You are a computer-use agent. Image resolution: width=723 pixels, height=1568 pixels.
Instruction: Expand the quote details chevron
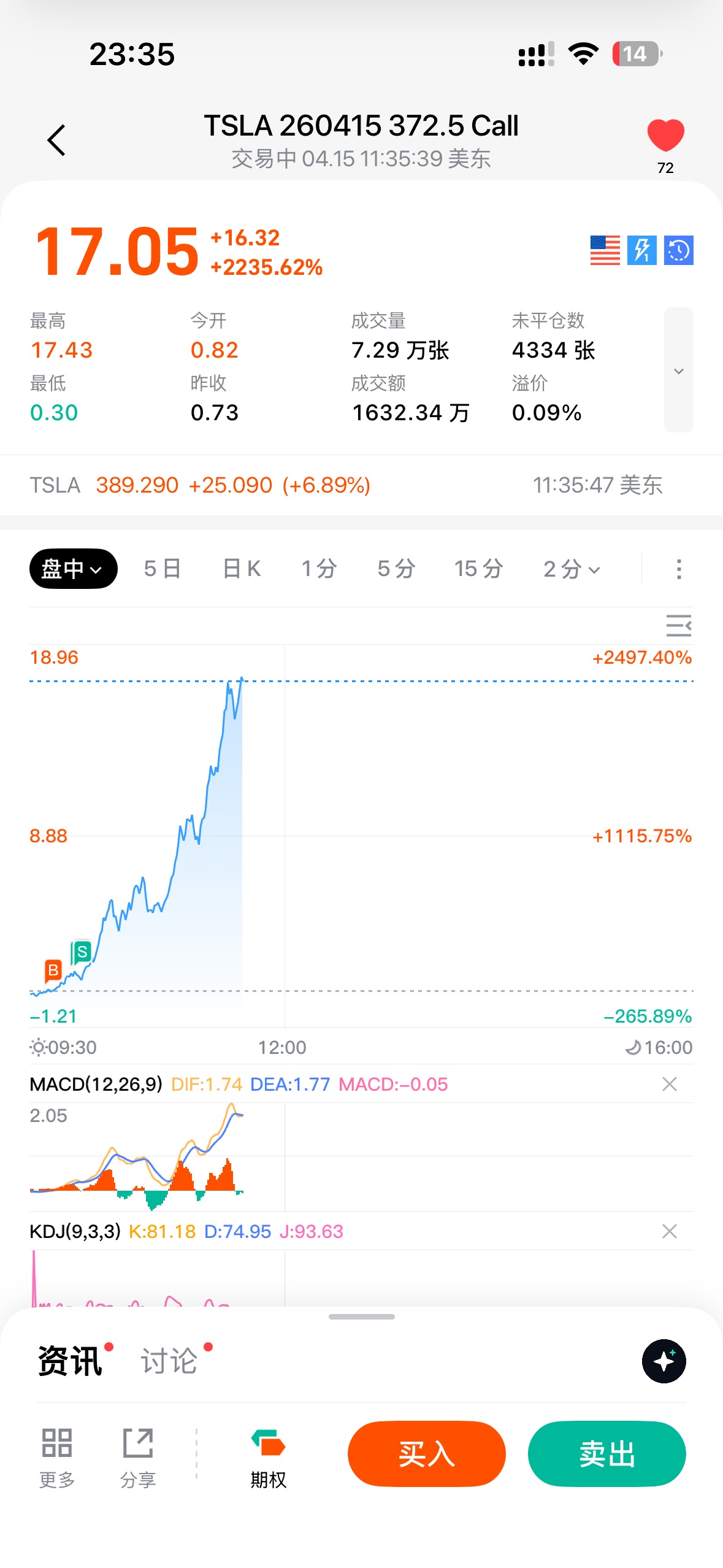coord(678,371)
